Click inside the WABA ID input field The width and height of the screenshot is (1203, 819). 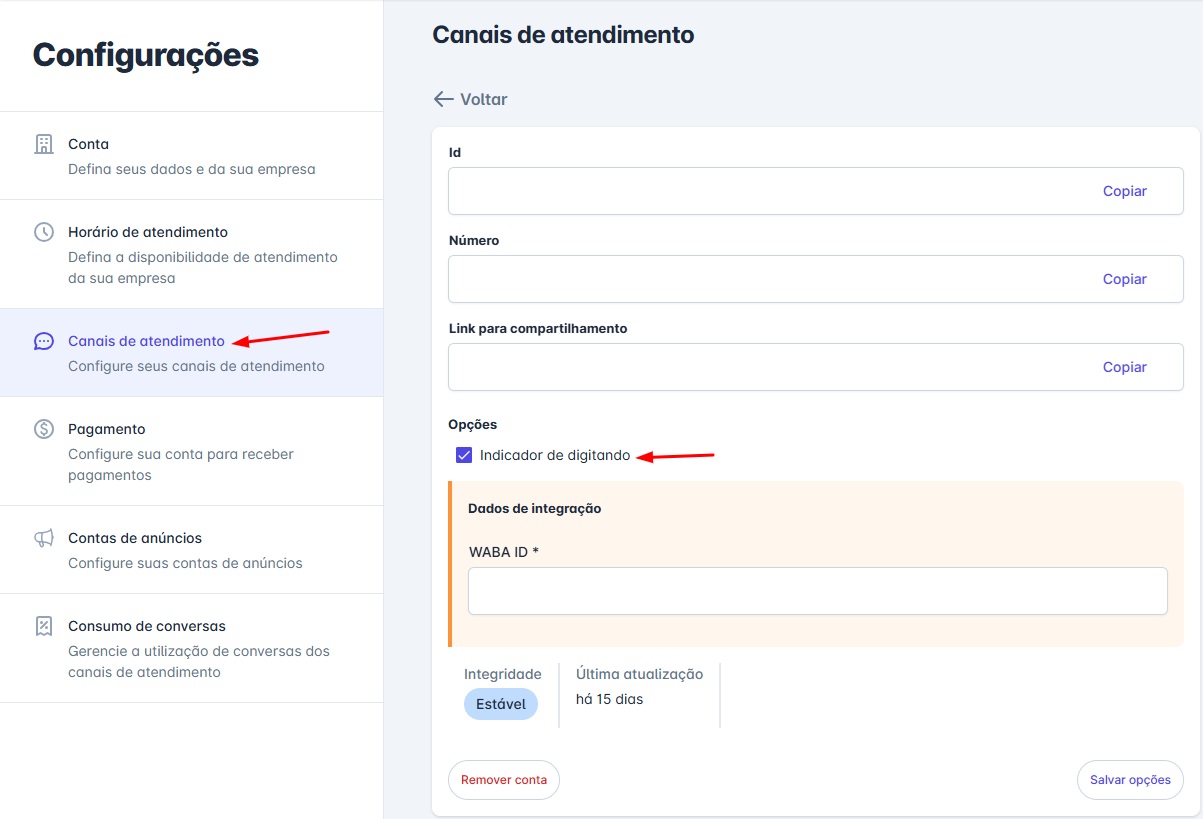[816, 590]
